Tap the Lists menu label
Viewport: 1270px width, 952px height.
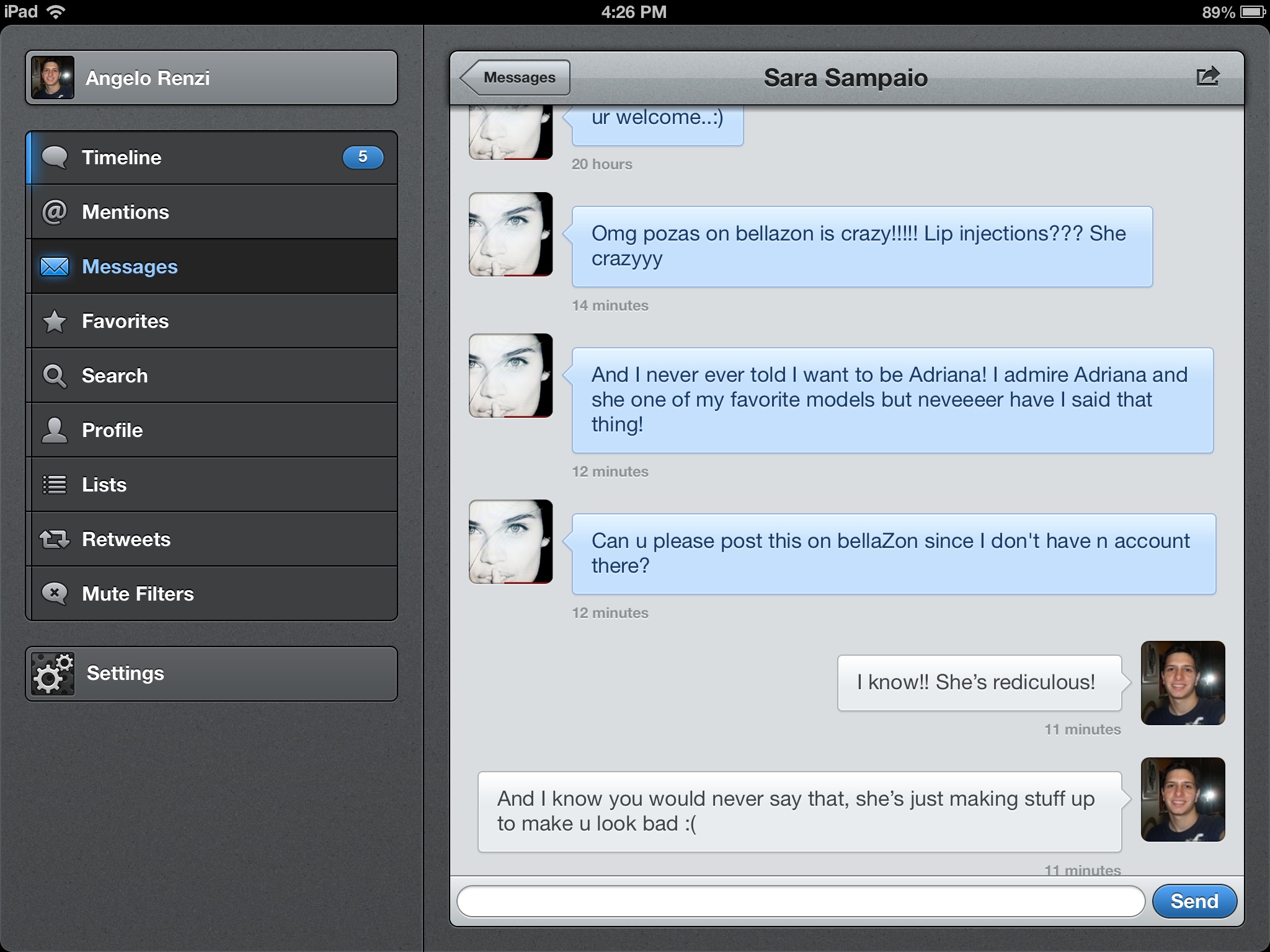coord(104,485)
